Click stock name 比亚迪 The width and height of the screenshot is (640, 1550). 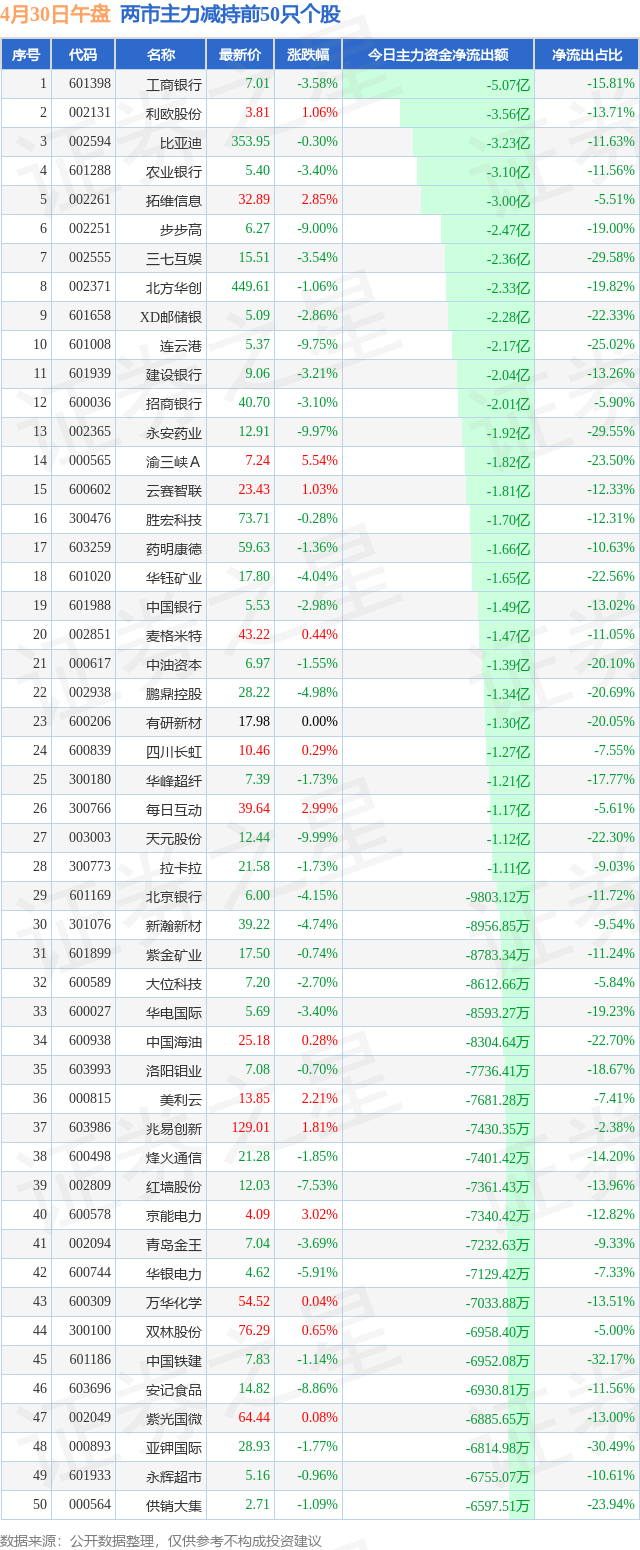click(181, 142)
